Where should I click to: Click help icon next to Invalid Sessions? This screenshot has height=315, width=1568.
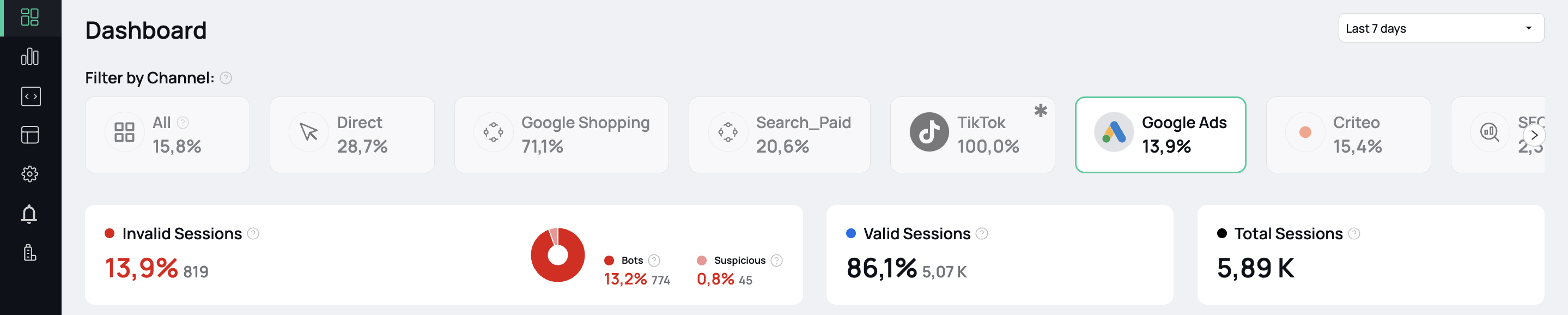253,234
